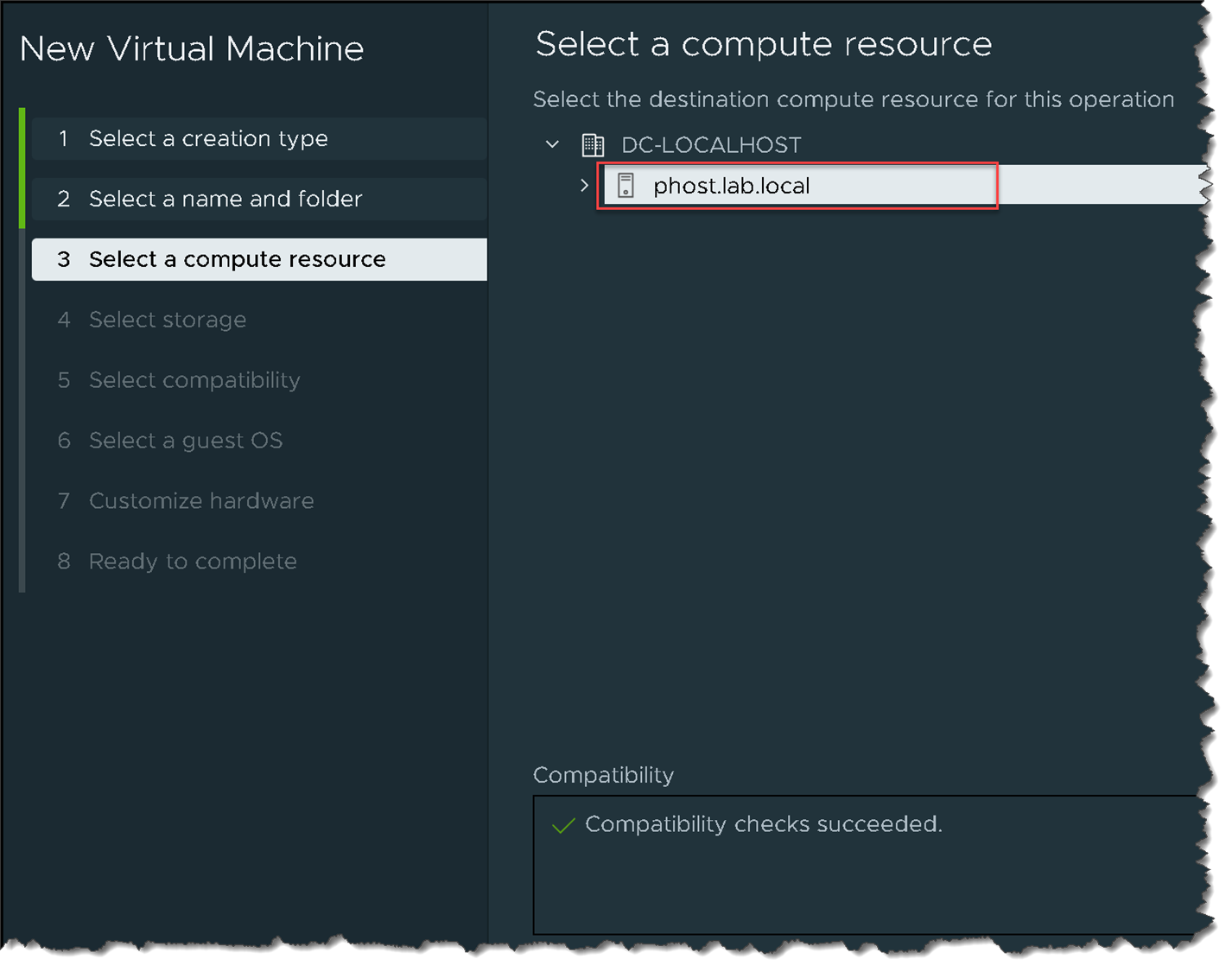Go to step 6 Select a guest OS

click(x=186, y=441)
